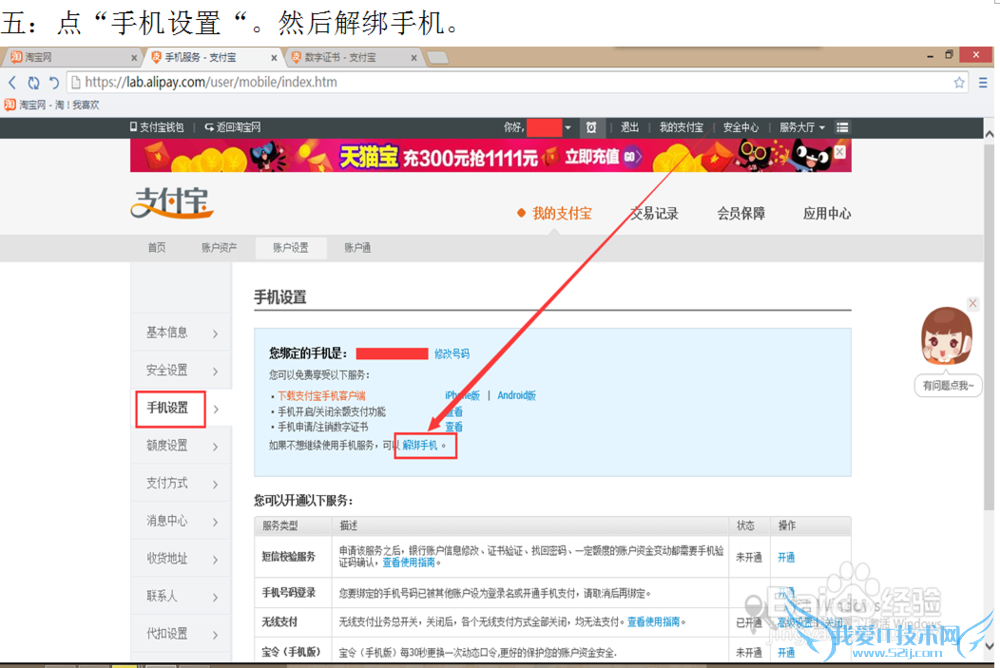
Task: Click the 立即充值 banner button
Action: 602,156
